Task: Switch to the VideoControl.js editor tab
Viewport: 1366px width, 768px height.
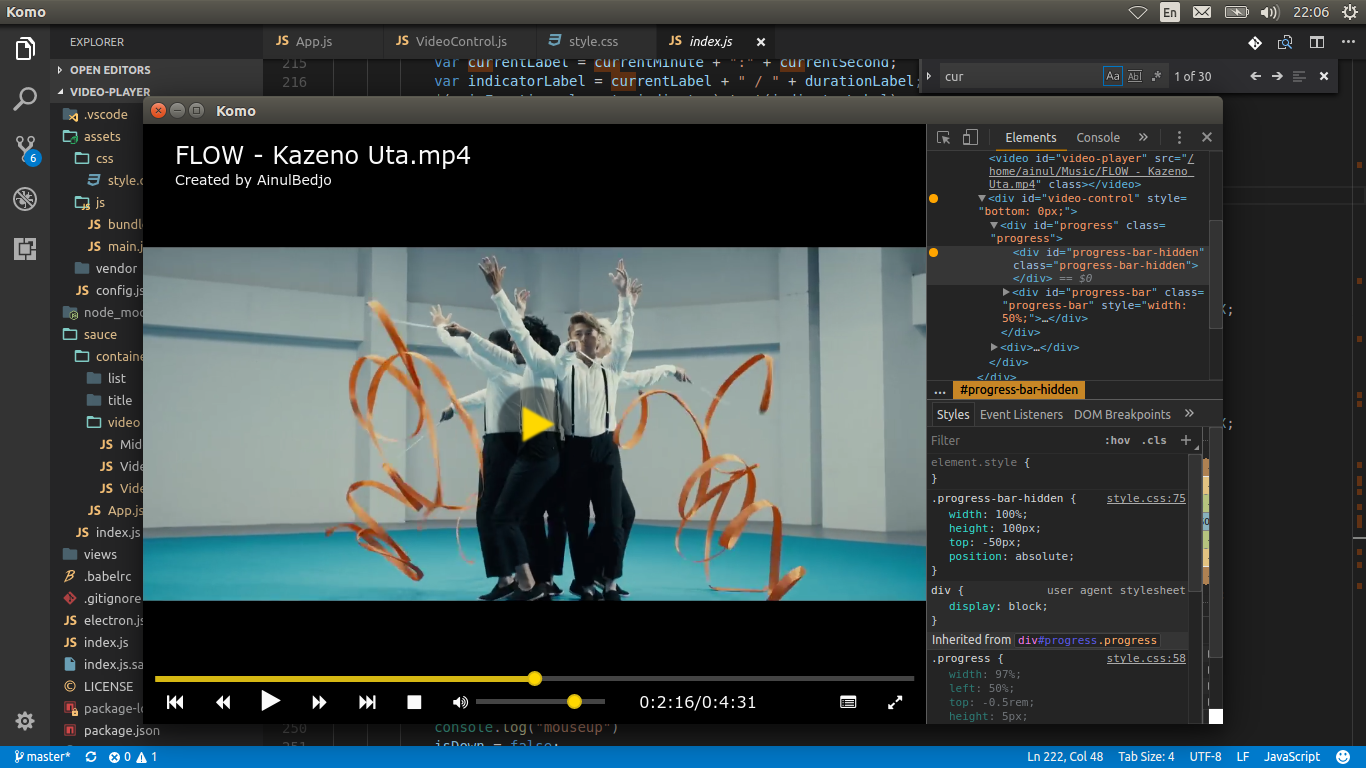Action: click(460, 42)
